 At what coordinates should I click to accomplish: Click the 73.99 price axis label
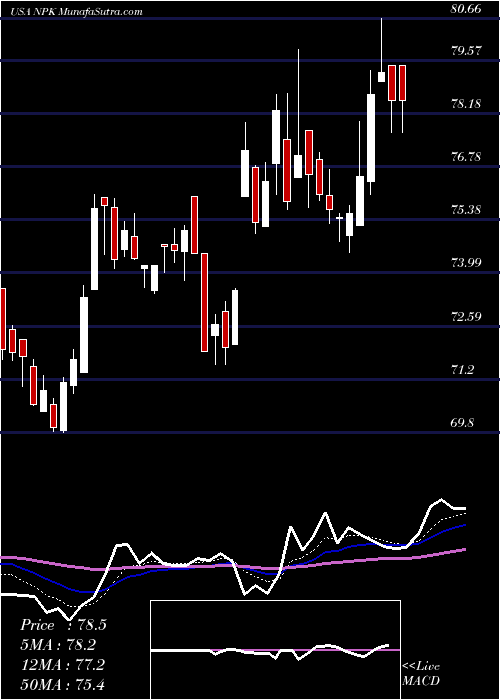pos(466,263)
